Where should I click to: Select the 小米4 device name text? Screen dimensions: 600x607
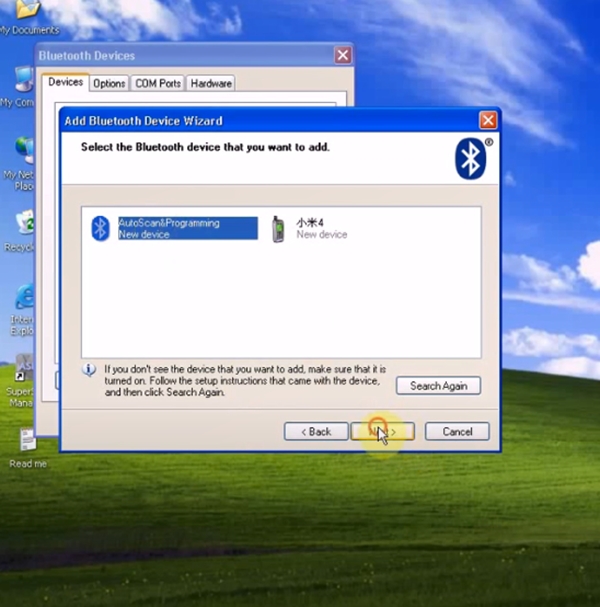(310, 223)
